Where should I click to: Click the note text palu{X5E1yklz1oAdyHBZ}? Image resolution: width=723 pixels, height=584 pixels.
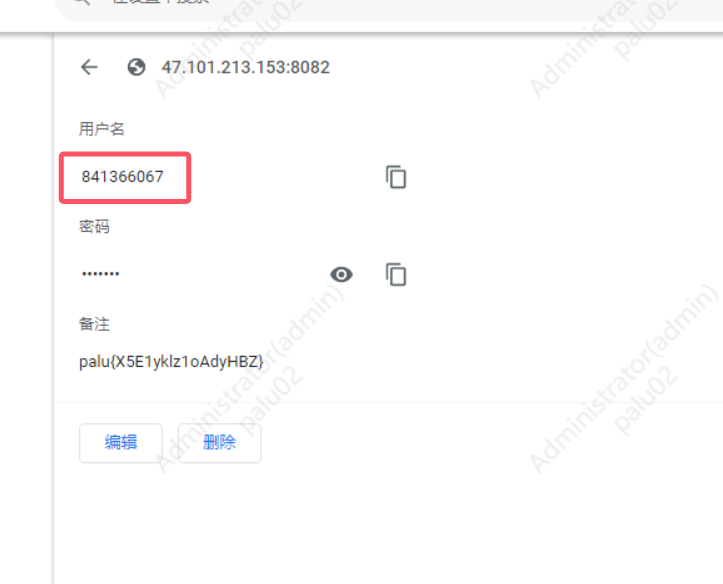point(171,362)
